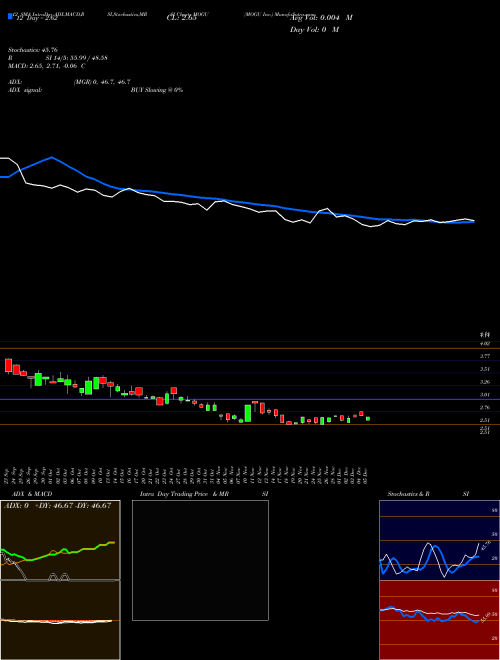
Task: Click the 'CL: 2.63' closing value
Action: (182, 19)
